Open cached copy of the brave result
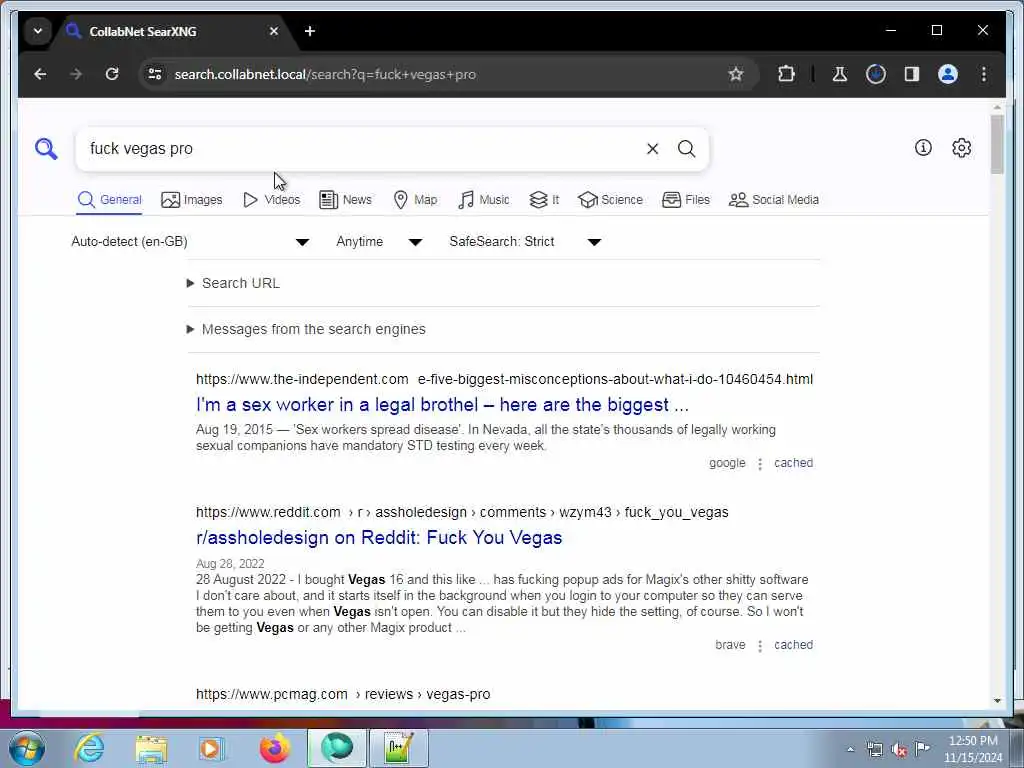The width and height of the screenshot is (1024, 768). coord(793,645)
